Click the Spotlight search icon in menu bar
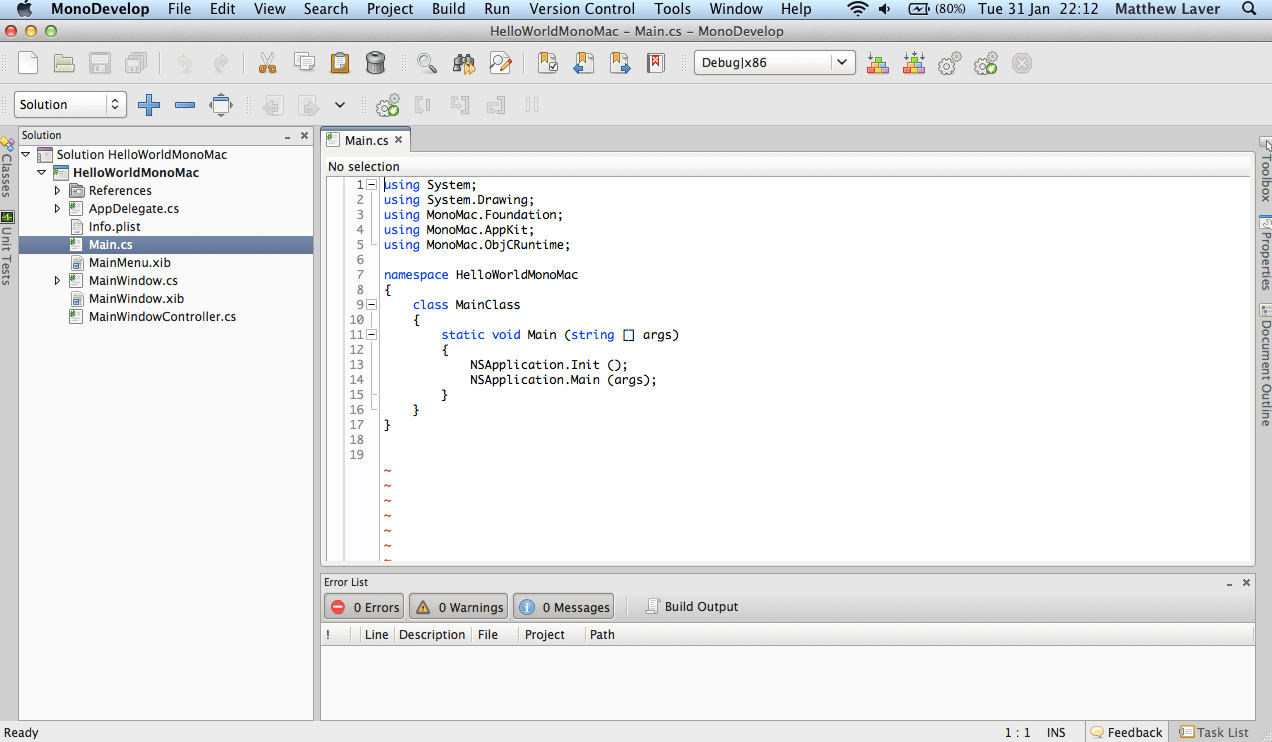Image resolution: width=1272 pixels, height=742 pixels. [x=1249, y=9]
